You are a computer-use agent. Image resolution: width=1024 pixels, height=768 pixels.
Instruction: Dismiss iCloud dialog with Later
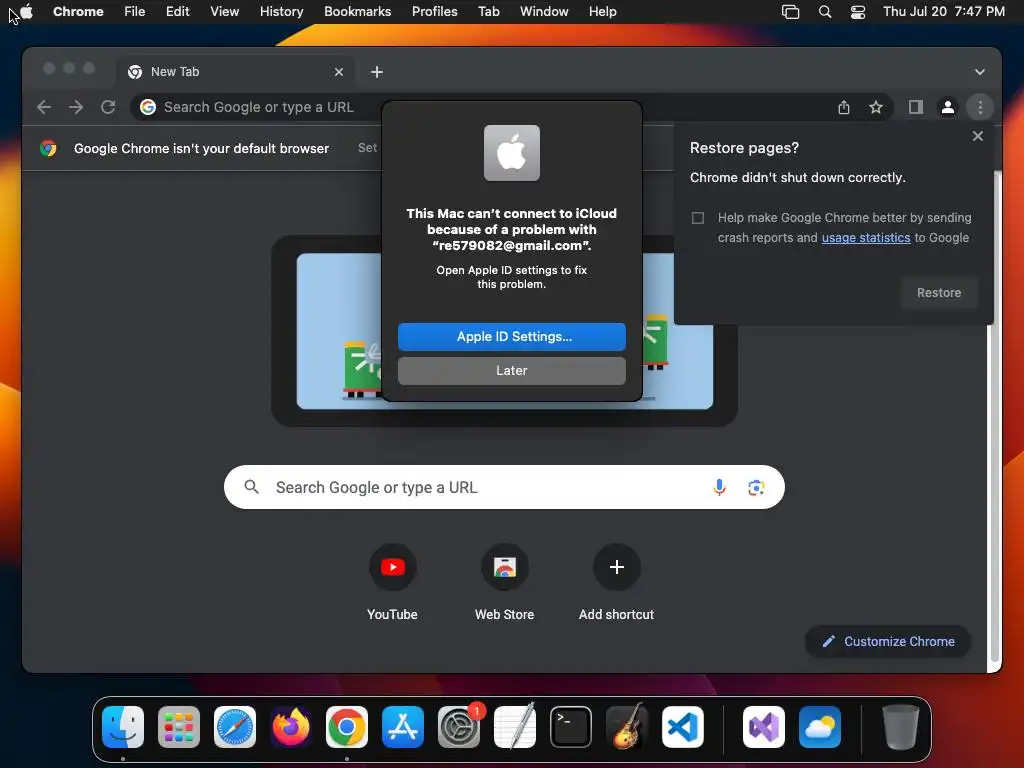point(511,370)
